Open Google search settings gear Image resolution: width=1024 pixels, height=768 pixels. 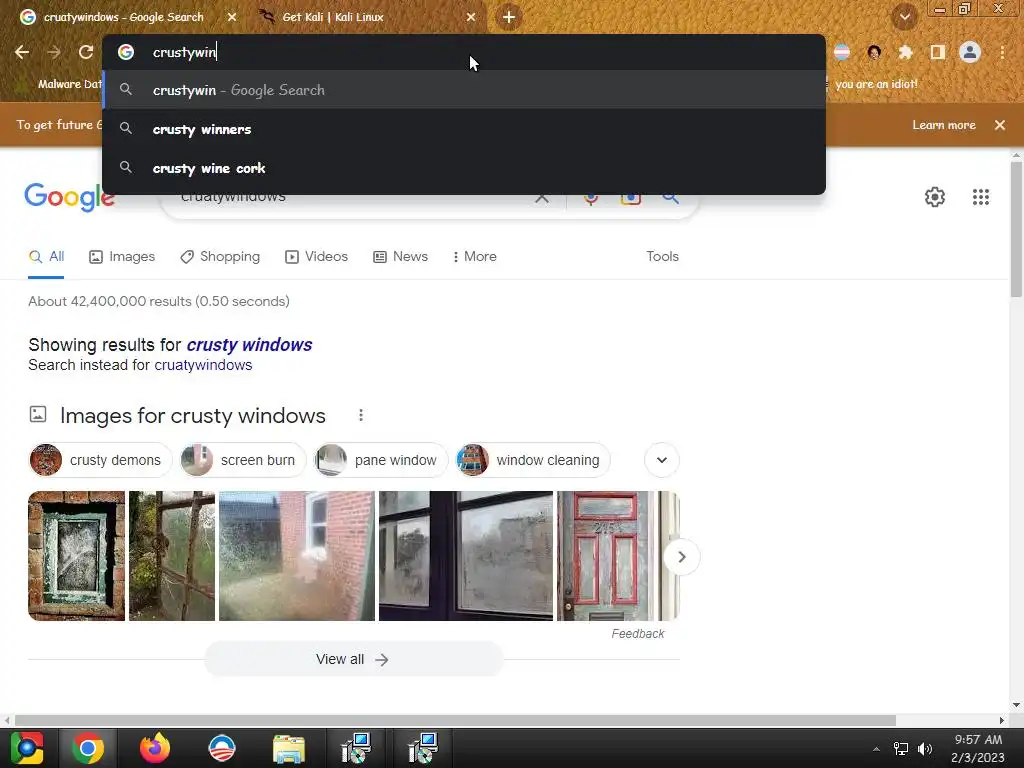935,197
